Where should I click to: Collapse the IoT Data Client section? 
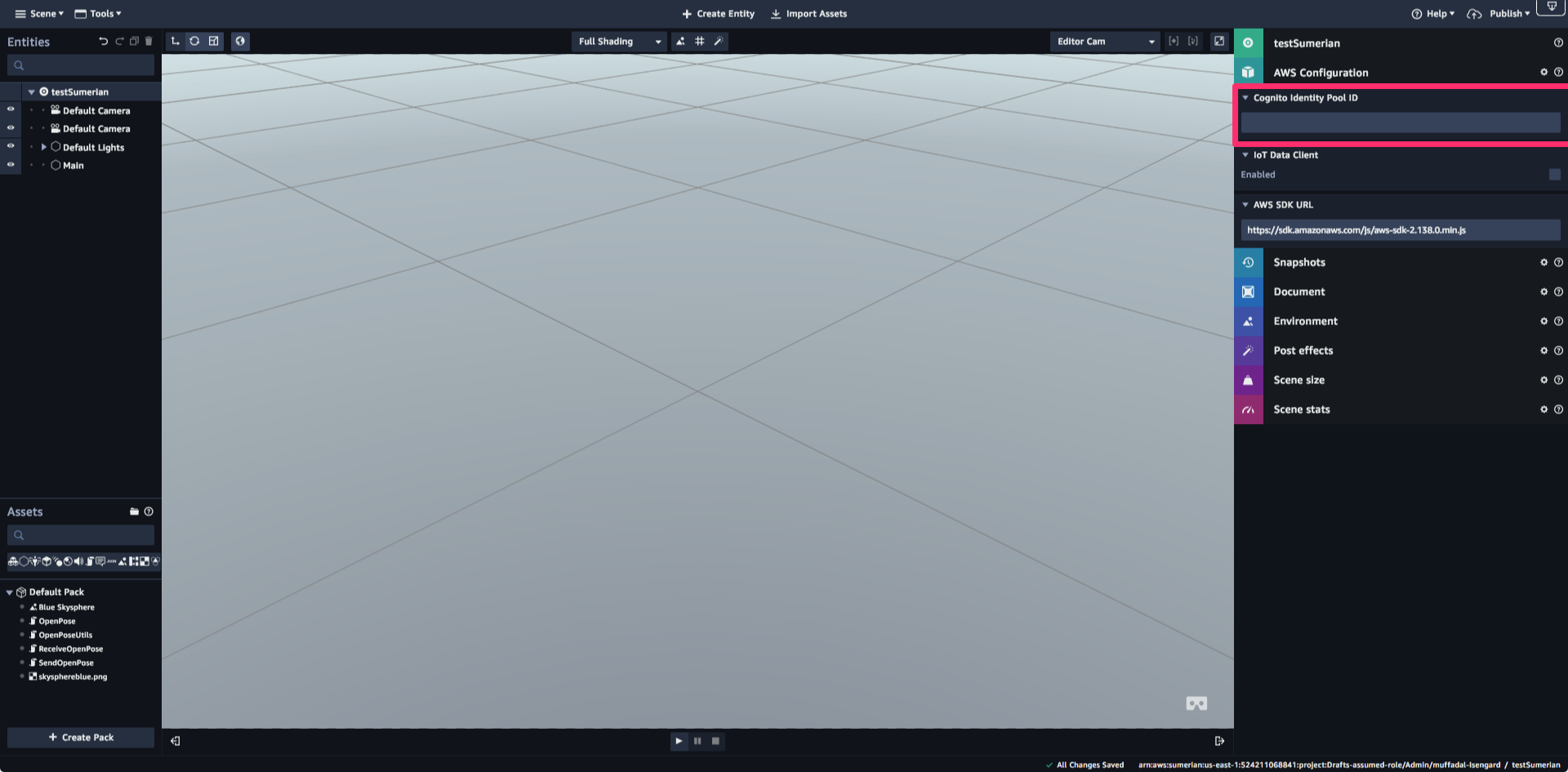tap(1245, 155)
